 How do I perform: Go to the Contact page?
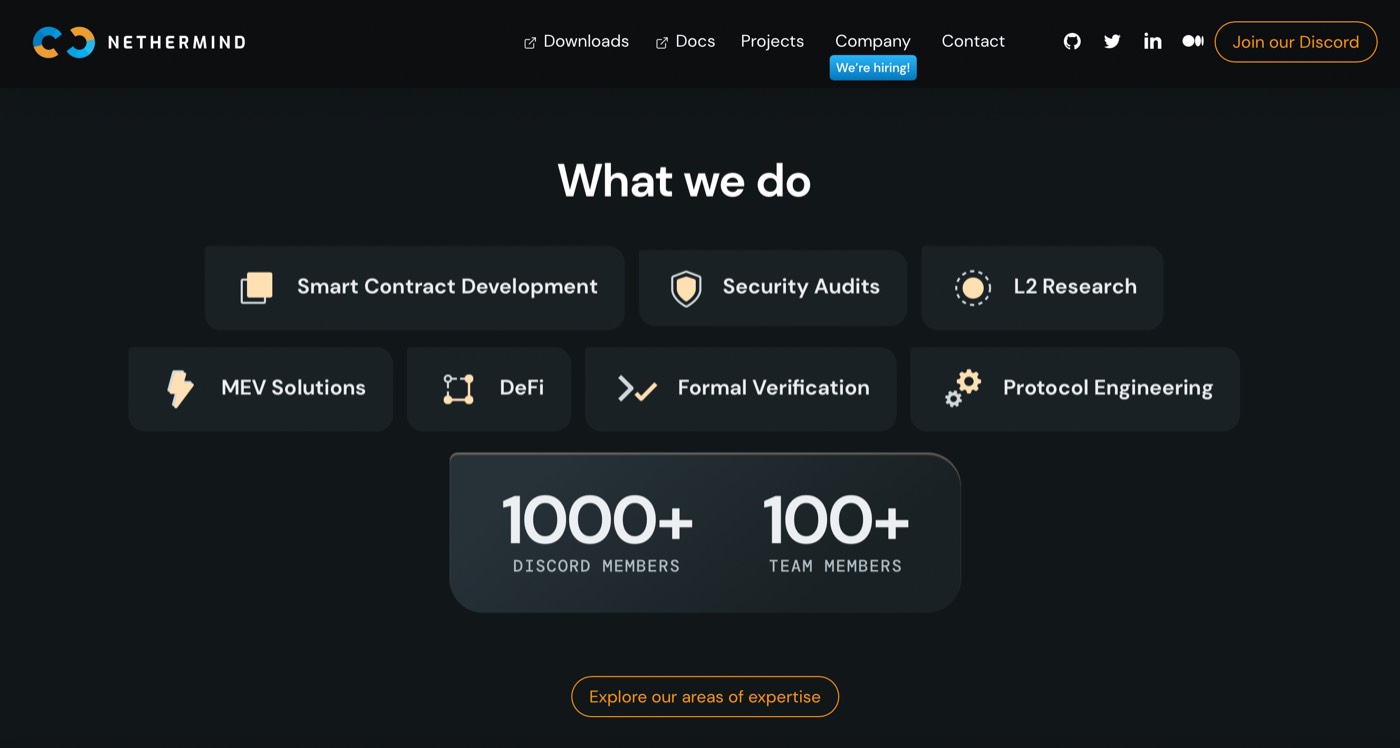pyautogui.click(x=973, y=41)
